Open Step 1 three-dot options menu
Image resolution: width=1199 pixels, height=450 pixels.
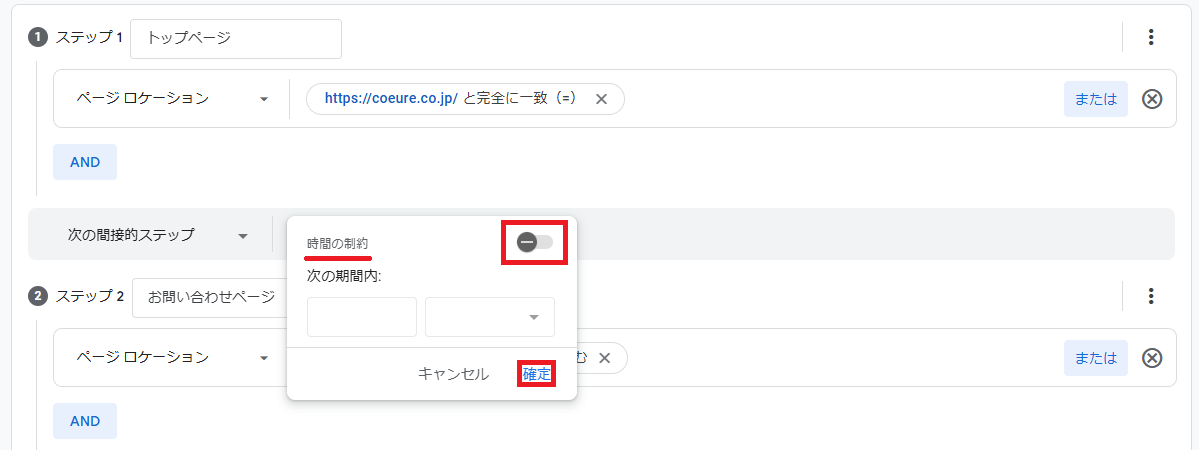(x=1151, y=38)
